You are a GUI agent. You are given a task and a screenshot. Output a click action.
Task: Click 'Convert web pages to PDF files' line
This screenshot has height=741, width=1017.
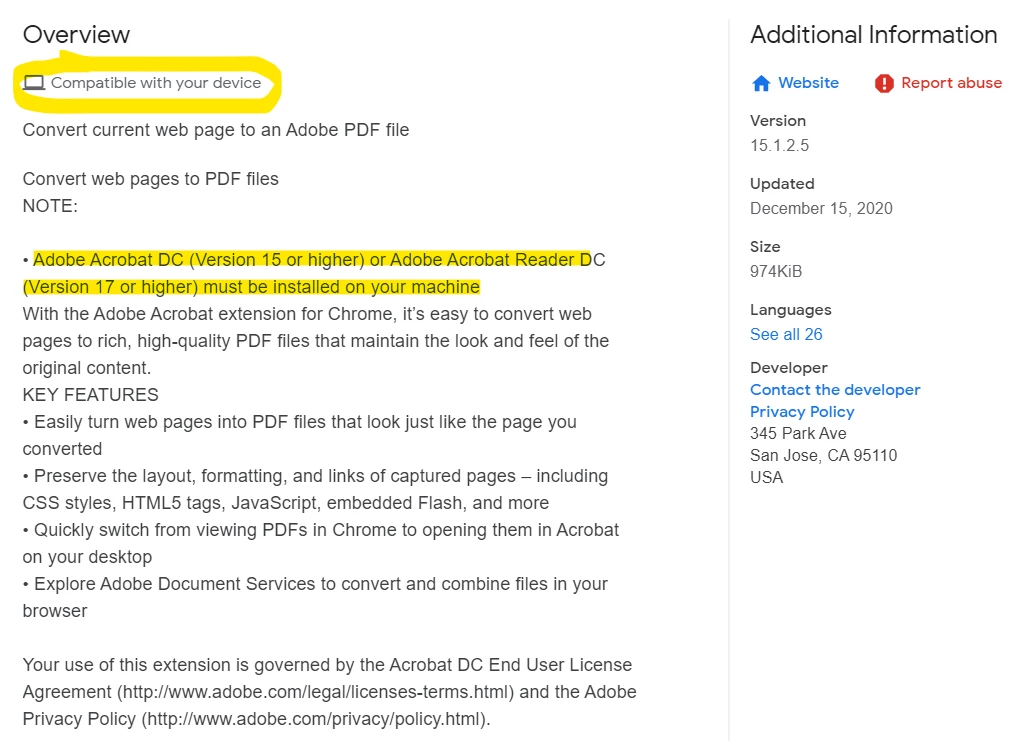(x=150, y=179)
